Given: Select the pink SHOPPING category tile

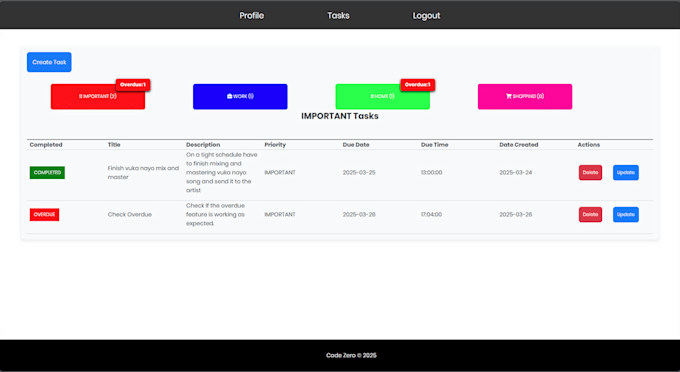Looking at the screenshot, I should click(x=525, y=97).
